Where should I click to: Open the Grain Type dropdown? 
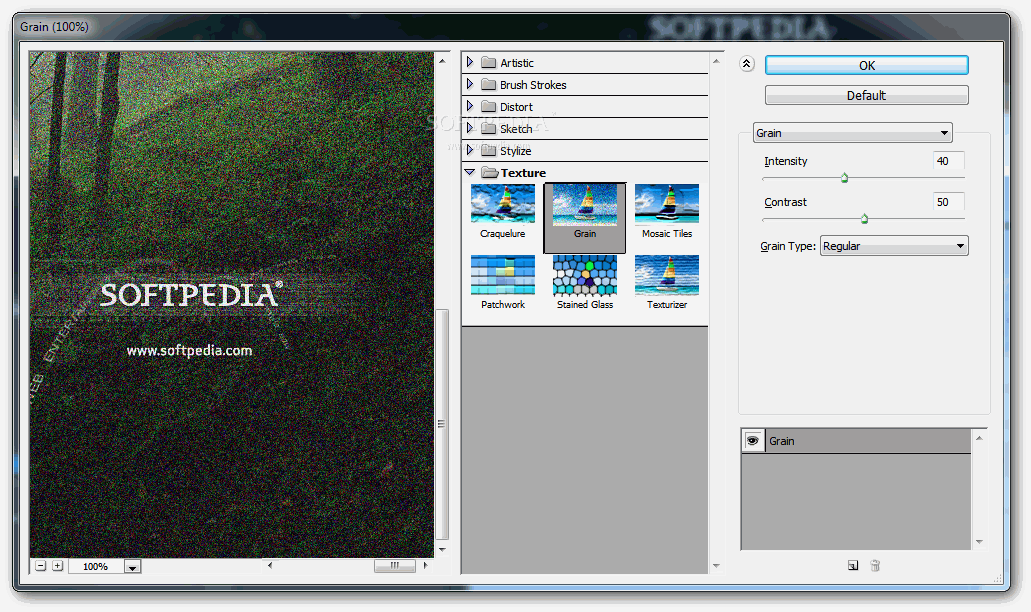(x=894, y=246)
